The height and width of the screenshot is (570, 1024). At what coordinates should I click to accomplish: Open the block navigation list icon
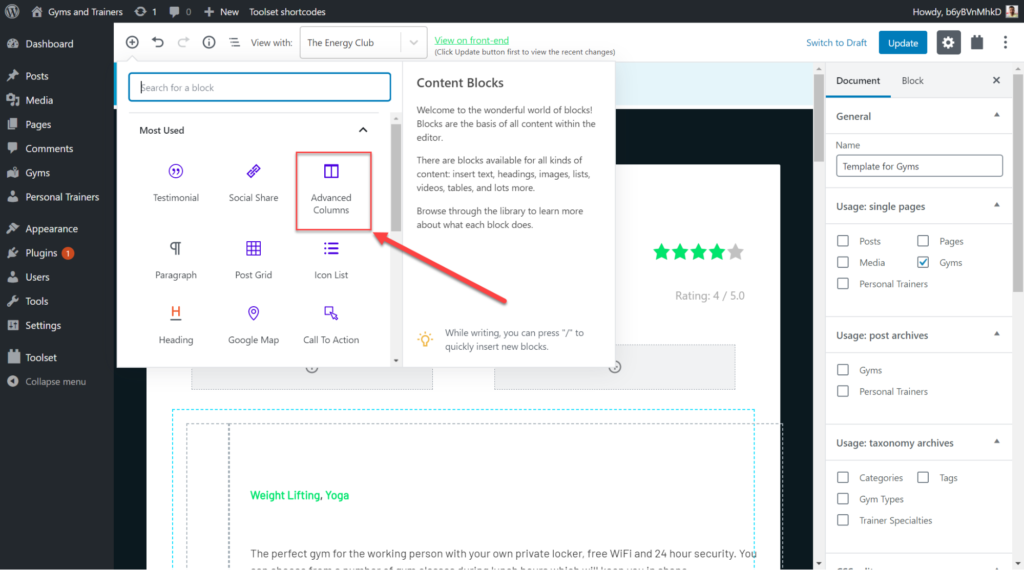pos(234,42)
